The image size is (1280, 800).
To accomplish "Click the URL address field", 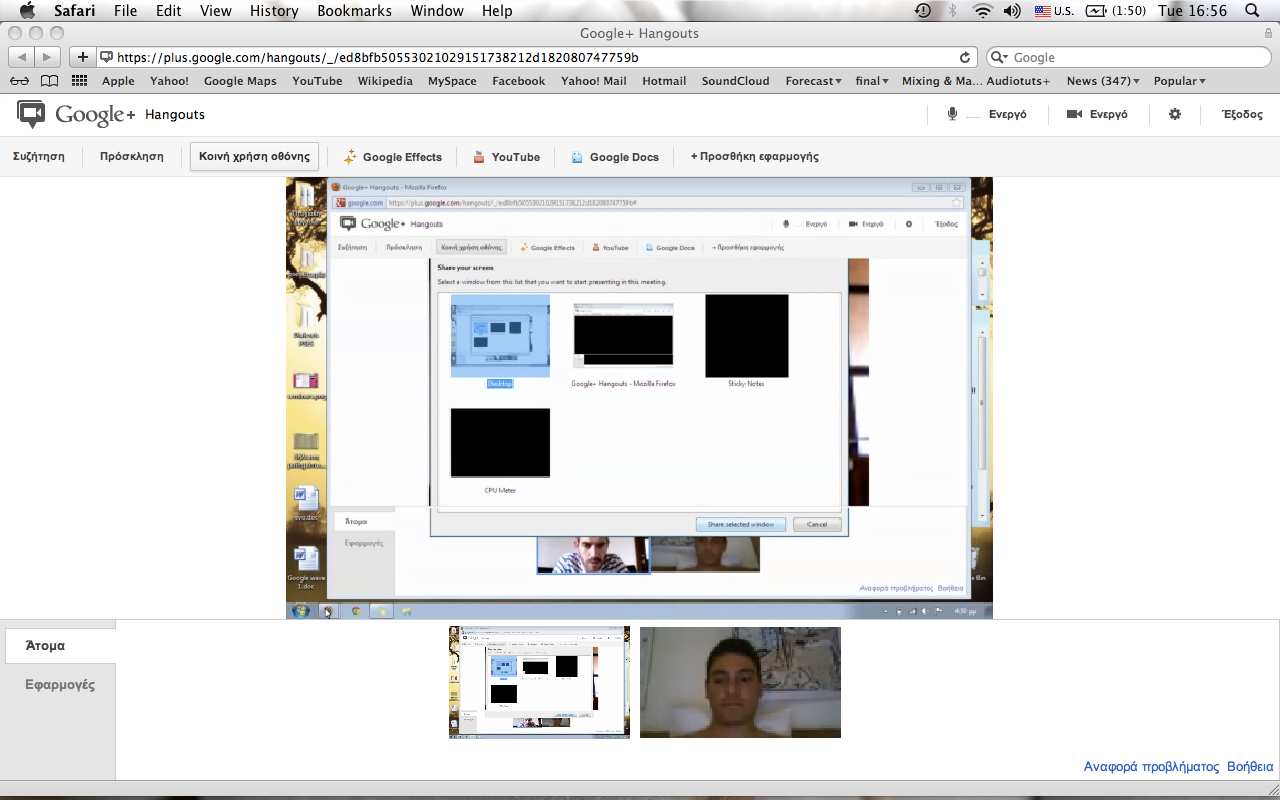I will [x=539, y=57].
